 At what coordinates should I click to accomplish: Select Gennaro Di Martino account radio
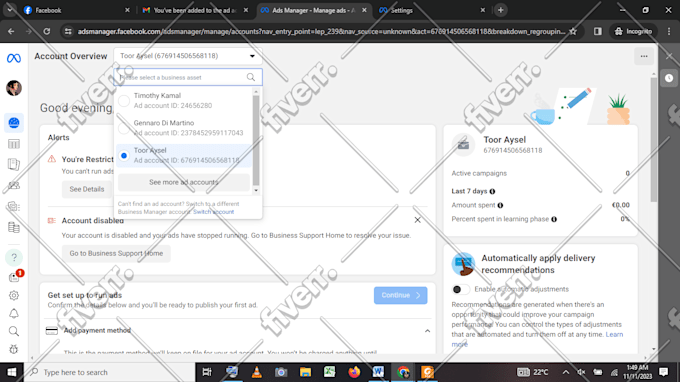pos(124,128)
